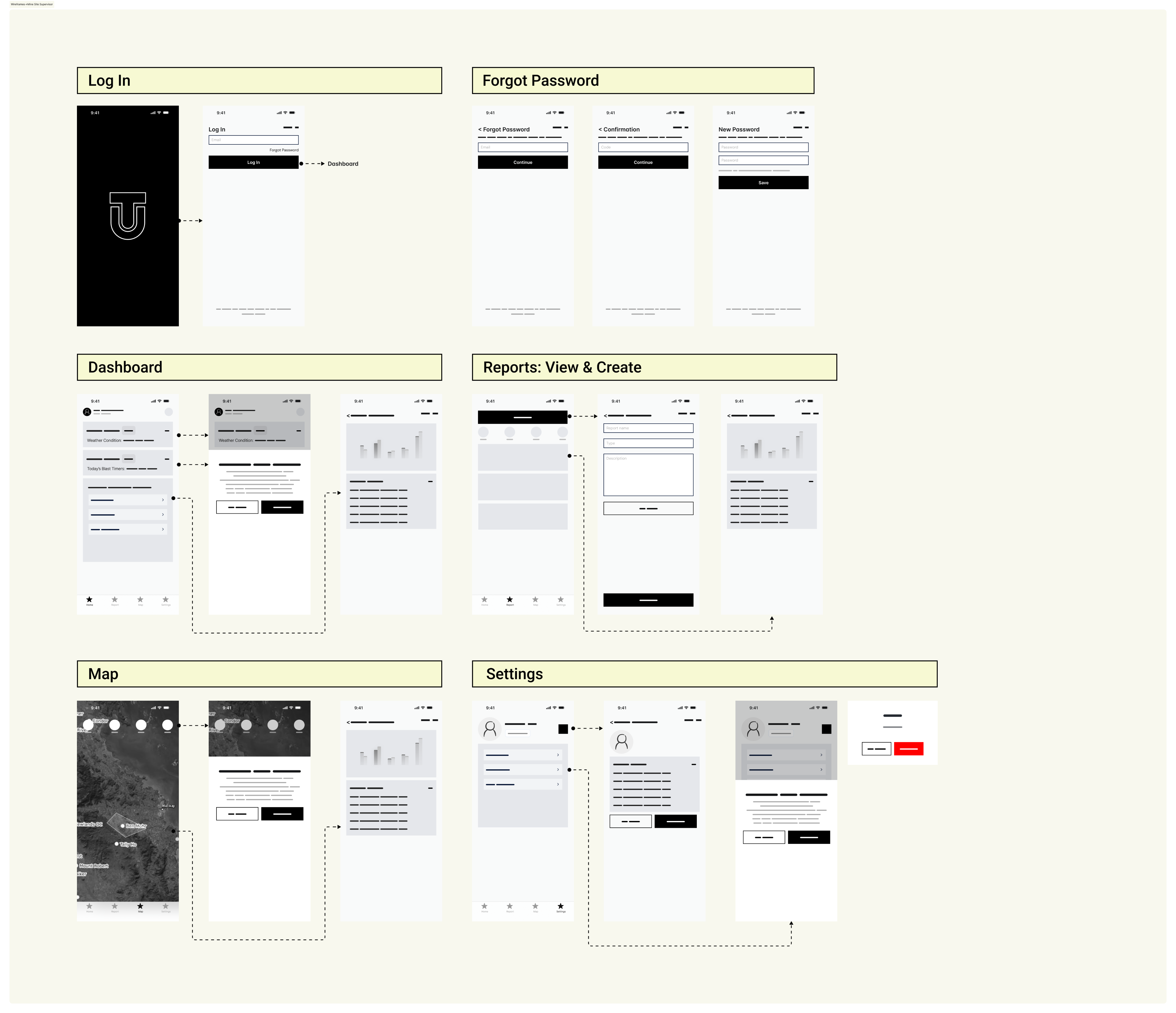
Task: Click the Description text area in the report form
Action: coord(648,474)
